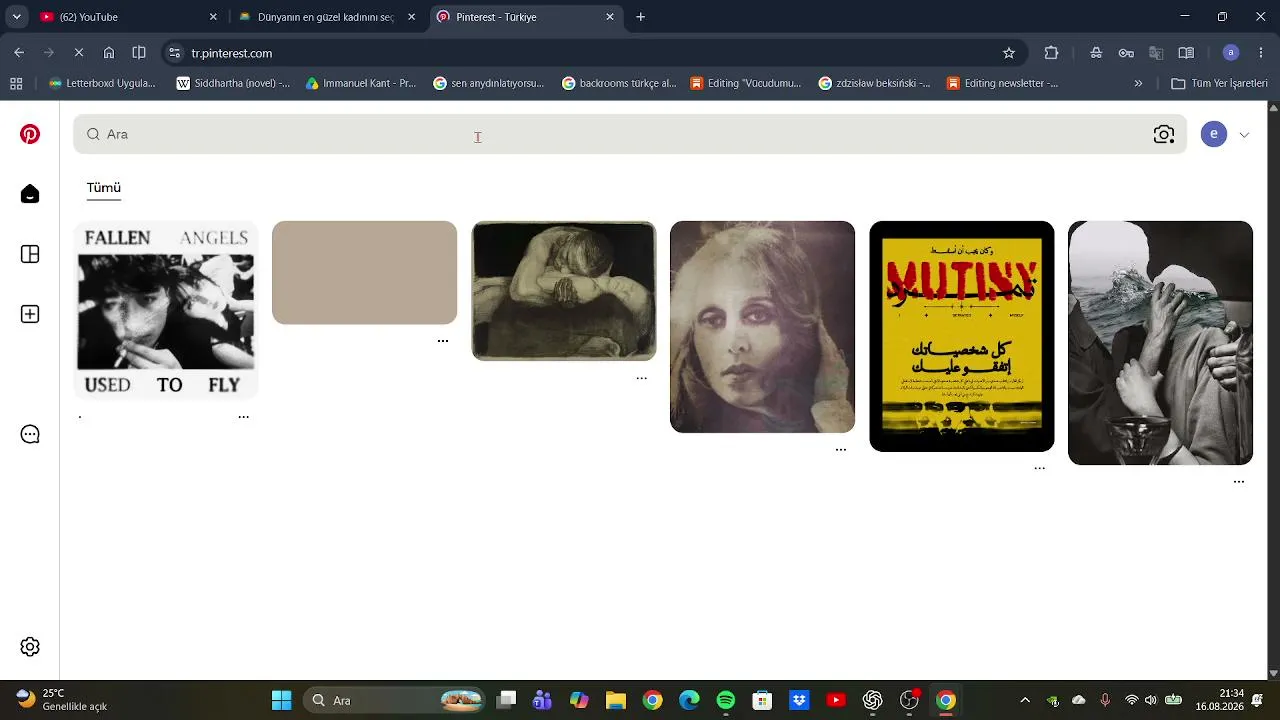Open the 'backrooms türkçe al...' bookmark

[619, 84]
